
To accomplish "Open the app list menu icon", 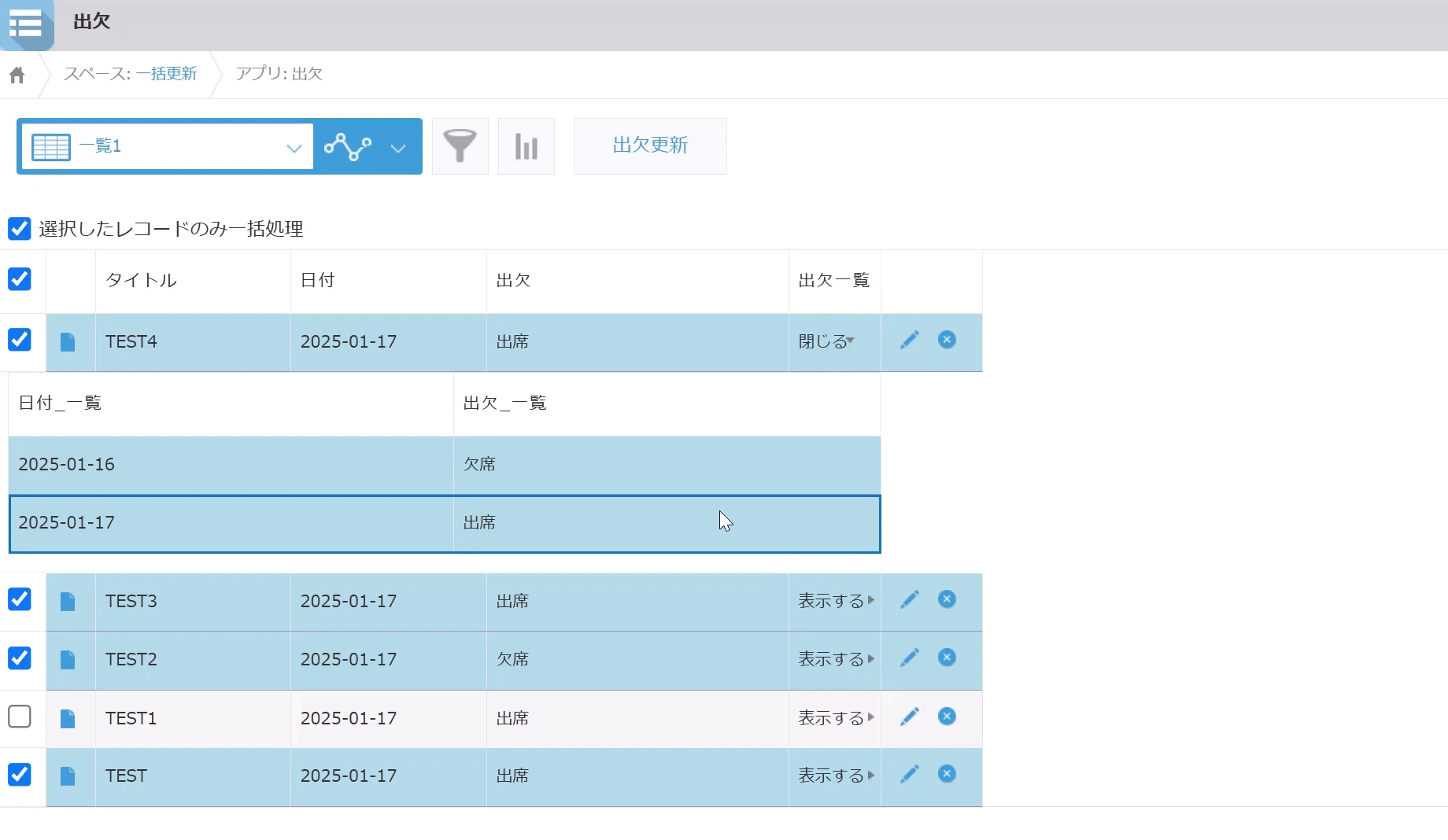I will click(x=26, y=24).
